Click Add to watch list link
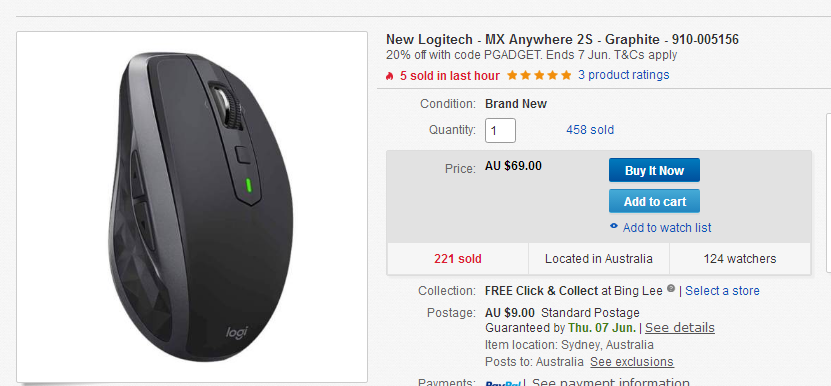 pyautogui.click(x=667, y=227)
